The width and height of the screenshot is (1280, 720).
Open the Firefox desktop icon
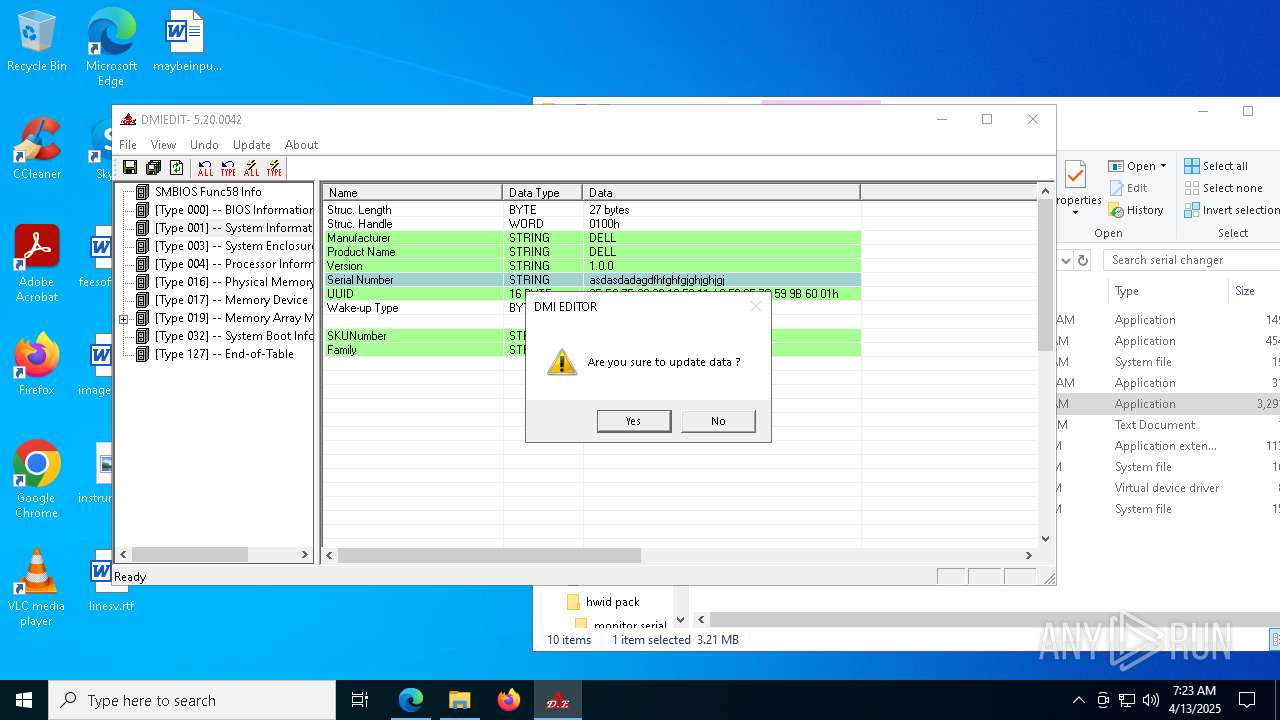point(37,365)
